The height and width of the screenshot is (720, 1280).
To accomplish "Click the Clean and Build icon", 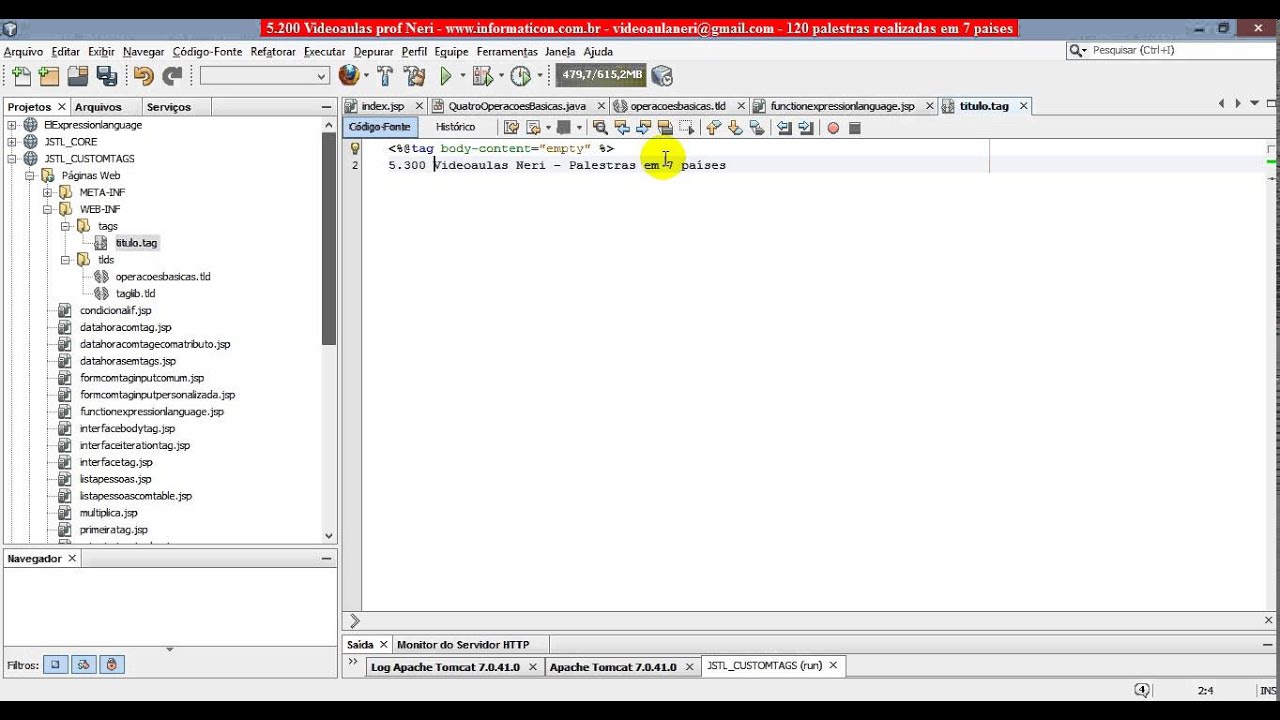I will click(414, 76).
